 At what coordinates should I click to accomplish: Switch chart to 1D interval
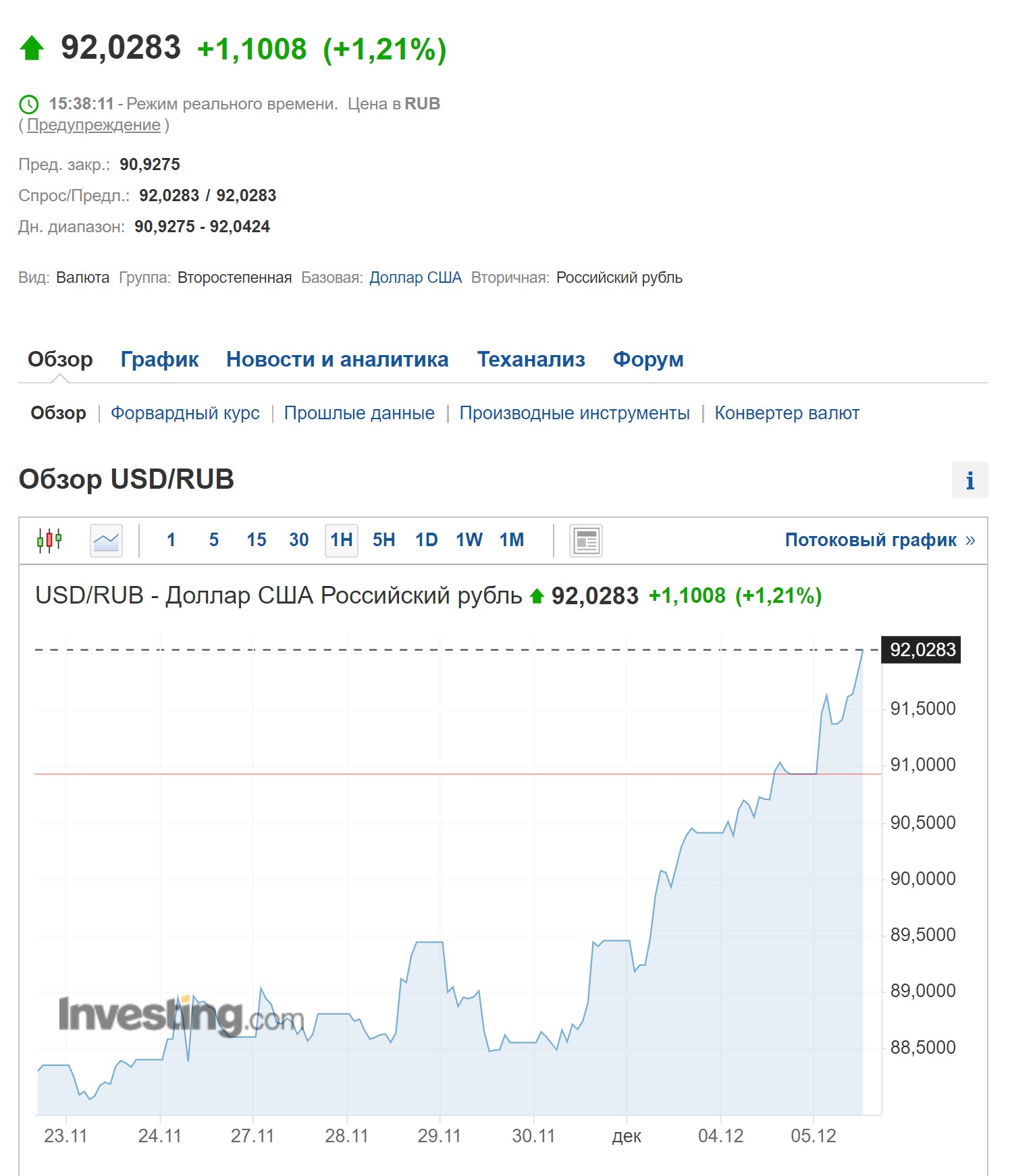click(426, 540)
